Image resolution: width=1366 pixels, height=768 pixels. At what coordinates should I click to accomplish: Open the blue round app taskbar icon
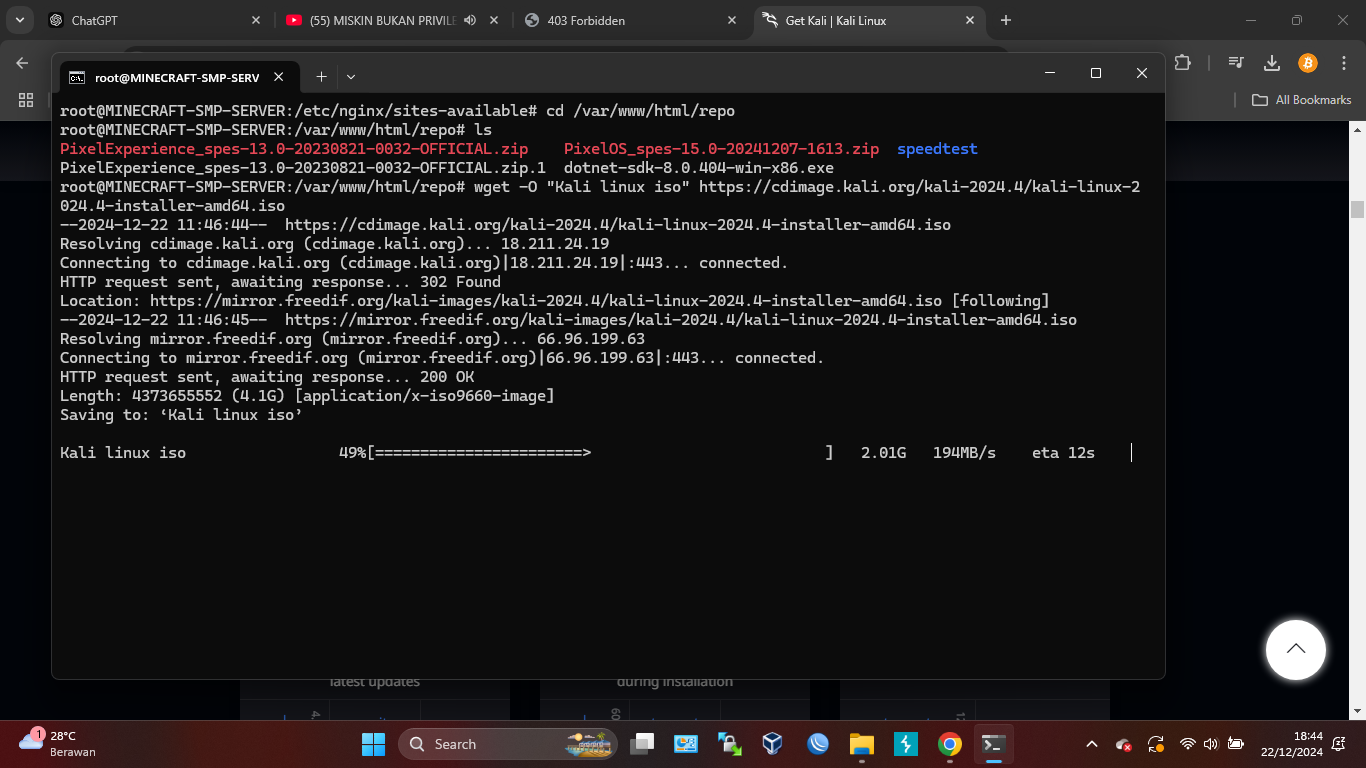(818, 744)
